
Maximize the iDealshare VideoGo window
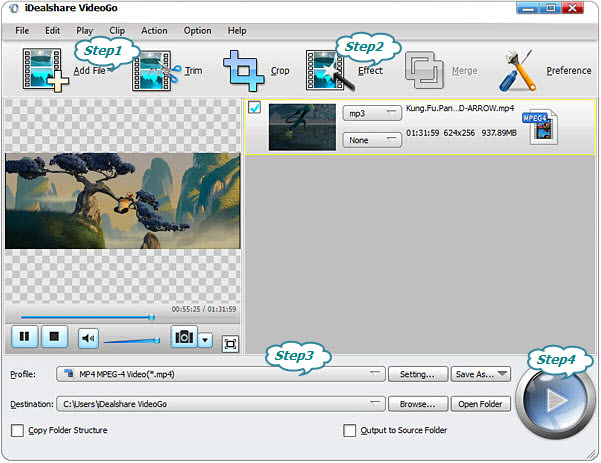coord(550,8)
